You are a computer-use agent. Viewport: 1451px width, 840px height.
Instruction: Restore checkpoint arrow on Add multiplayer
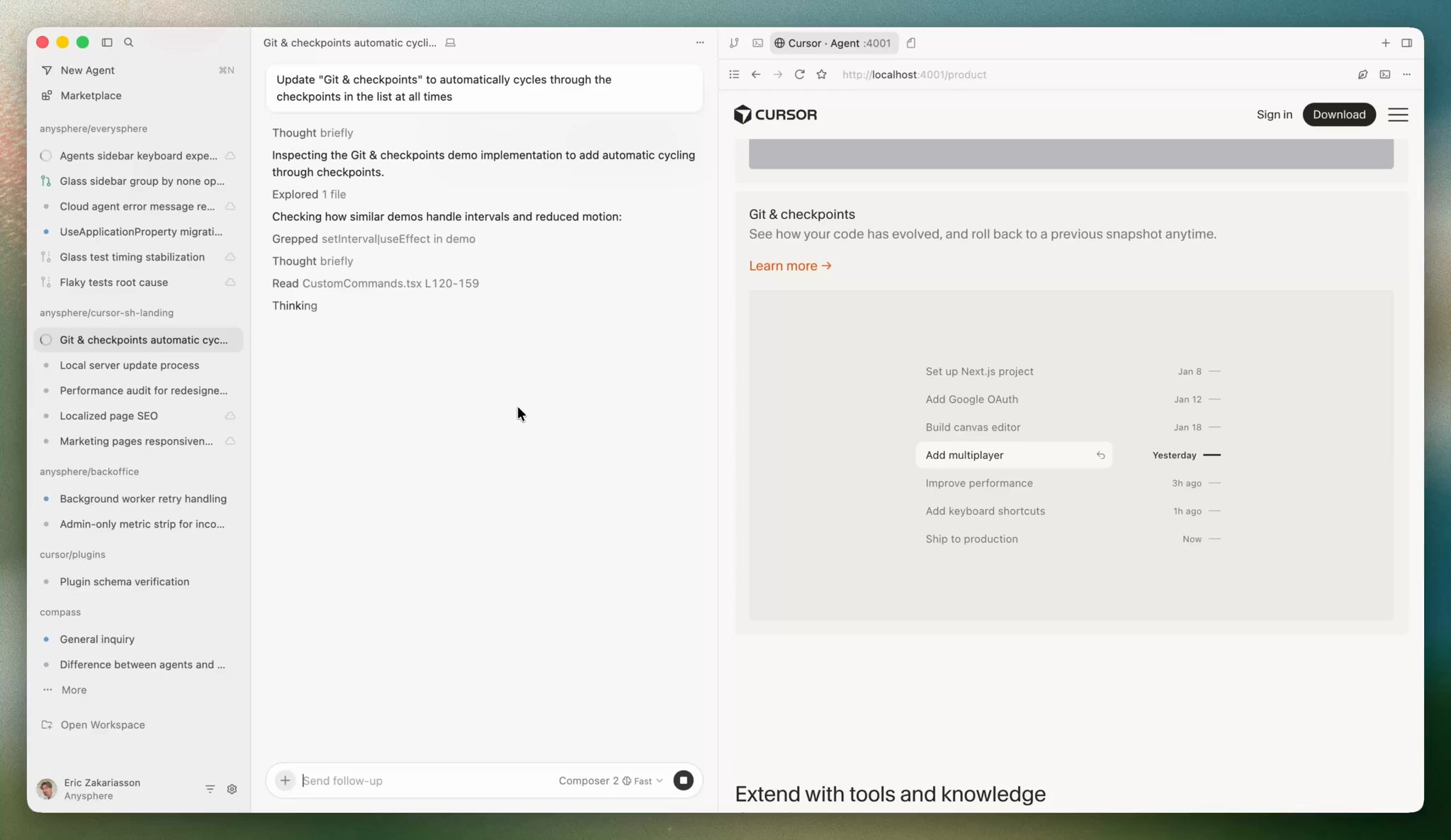click(x=1100, y=455)
